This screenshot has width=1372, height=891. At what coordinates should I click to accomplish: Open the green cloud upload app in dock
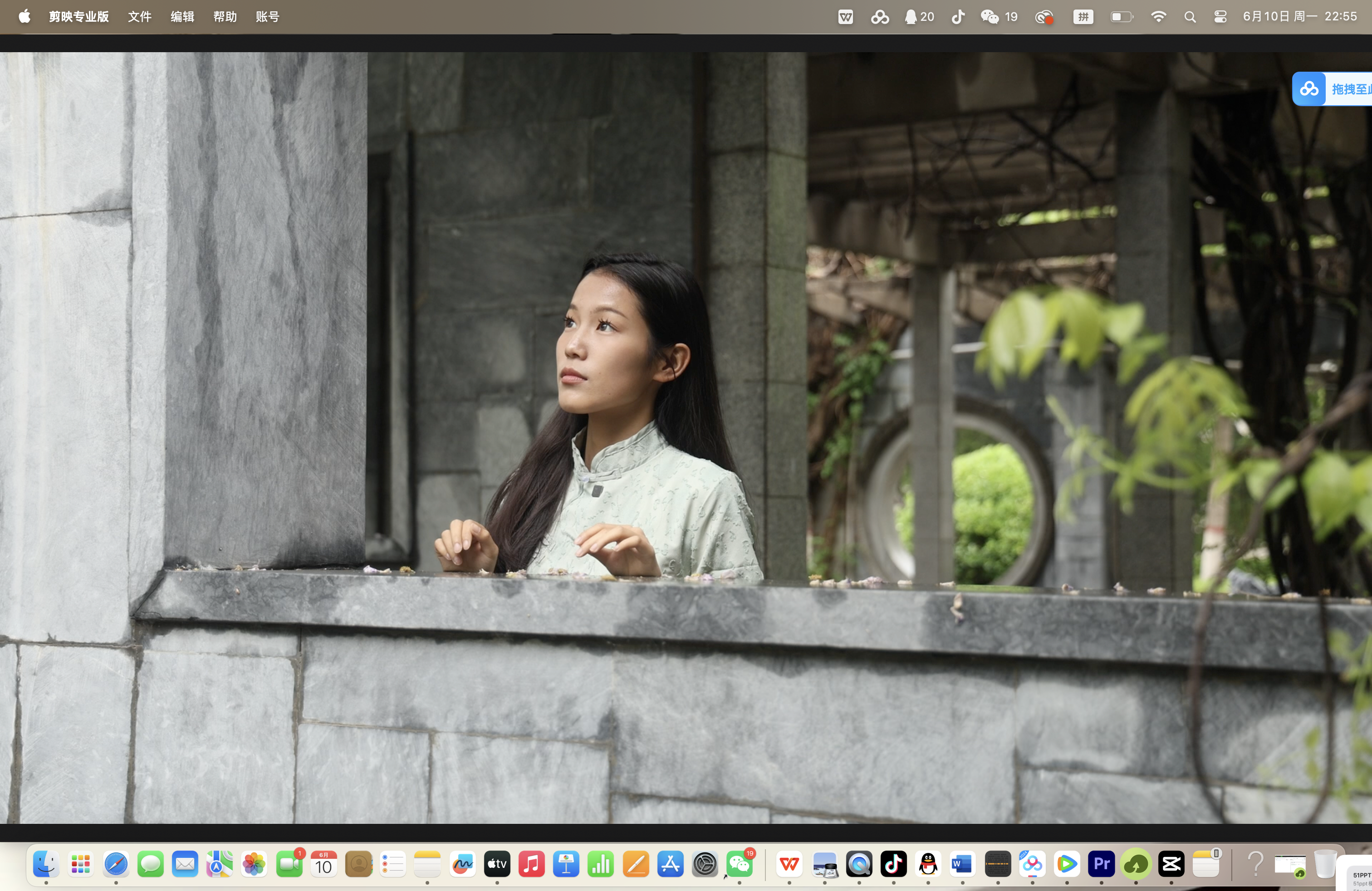tap(1136, 865)
